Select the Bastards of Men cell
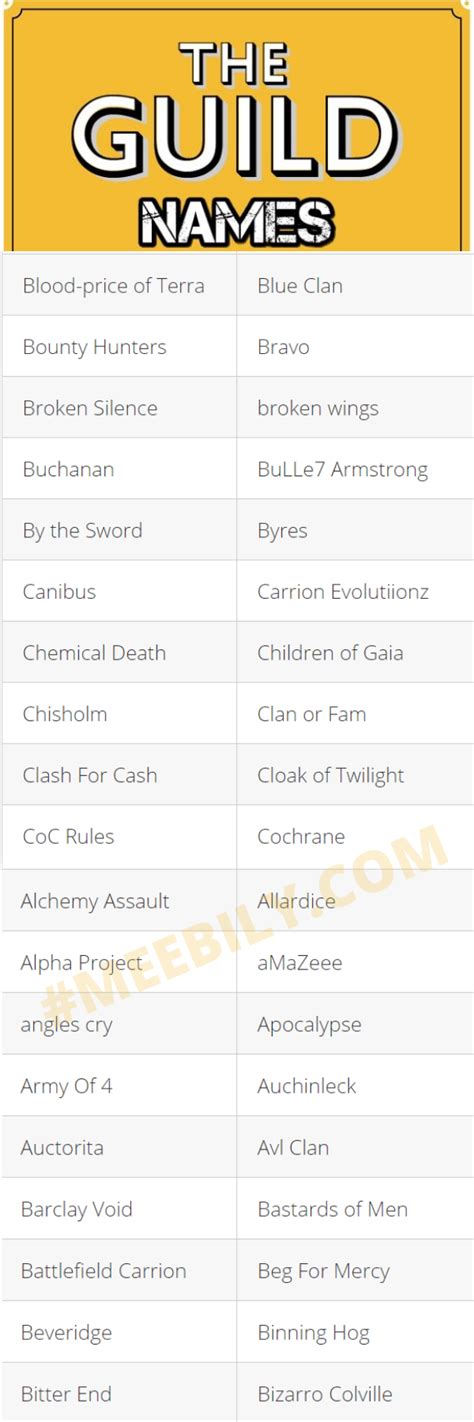The image size is (474, 1422). click(355, 1208)
